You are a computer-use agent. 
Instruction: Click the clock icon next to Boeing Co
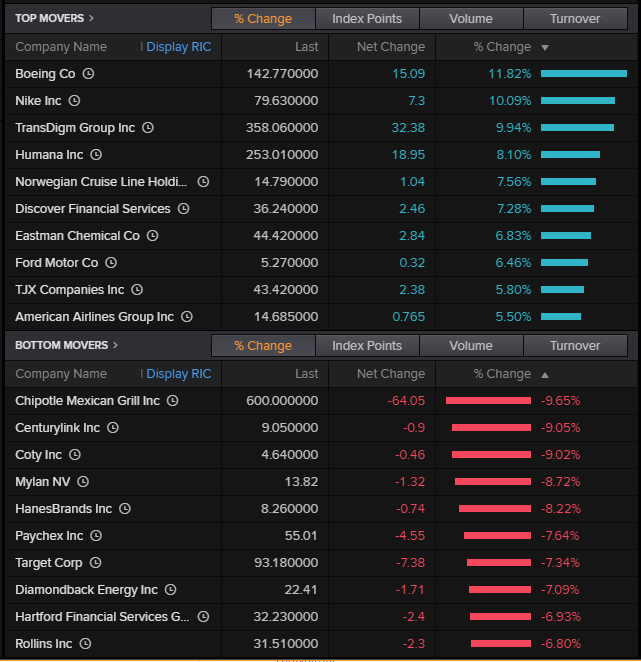click(x=88, y=74)
